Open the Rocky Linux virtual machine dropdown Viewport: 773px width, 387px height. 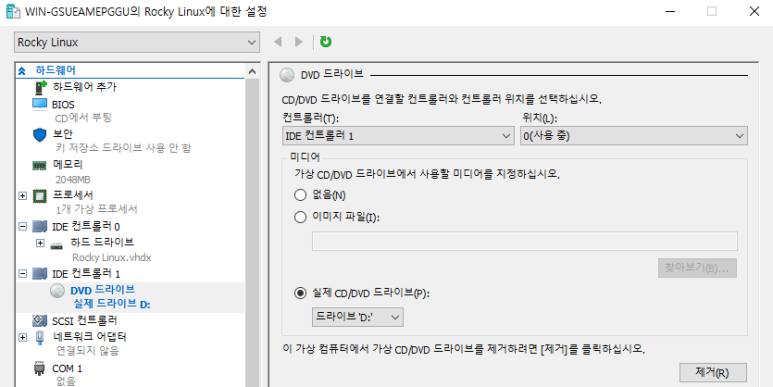click(137, 42)
